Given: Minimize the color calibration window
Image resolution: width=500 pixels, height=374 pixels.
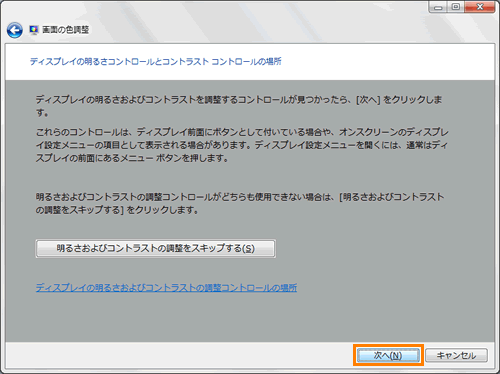Looking at the screenshot, I should [438, 7].
